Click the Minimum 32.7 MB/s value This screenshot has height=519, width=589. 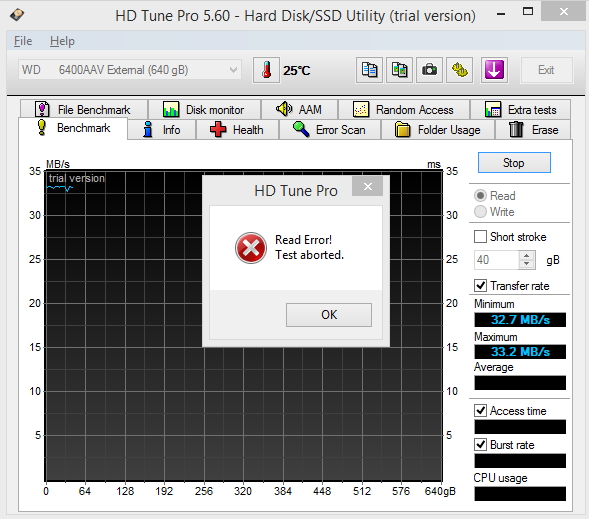pyautogui.click(x=520, y=320)
